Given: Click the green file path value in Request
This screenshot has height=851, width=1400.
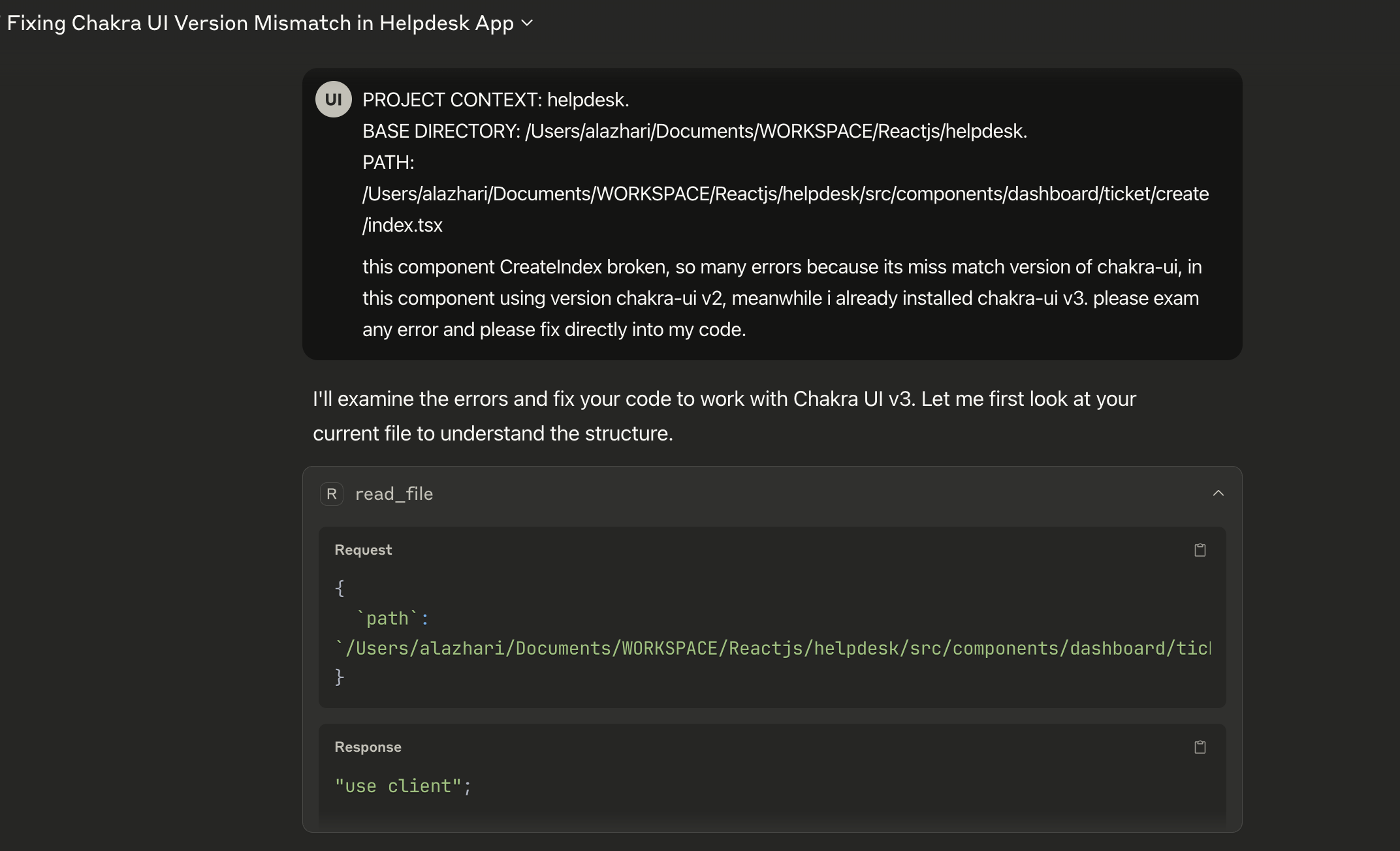Looking at the screenshot, I should tap(772, 648).
